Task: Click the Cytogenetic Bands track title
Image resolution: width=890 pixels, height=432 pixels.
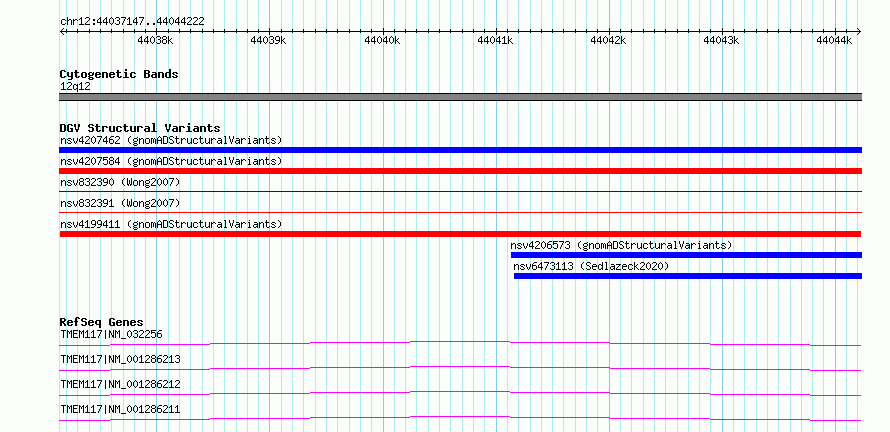Action: click(x=119, y=74)
